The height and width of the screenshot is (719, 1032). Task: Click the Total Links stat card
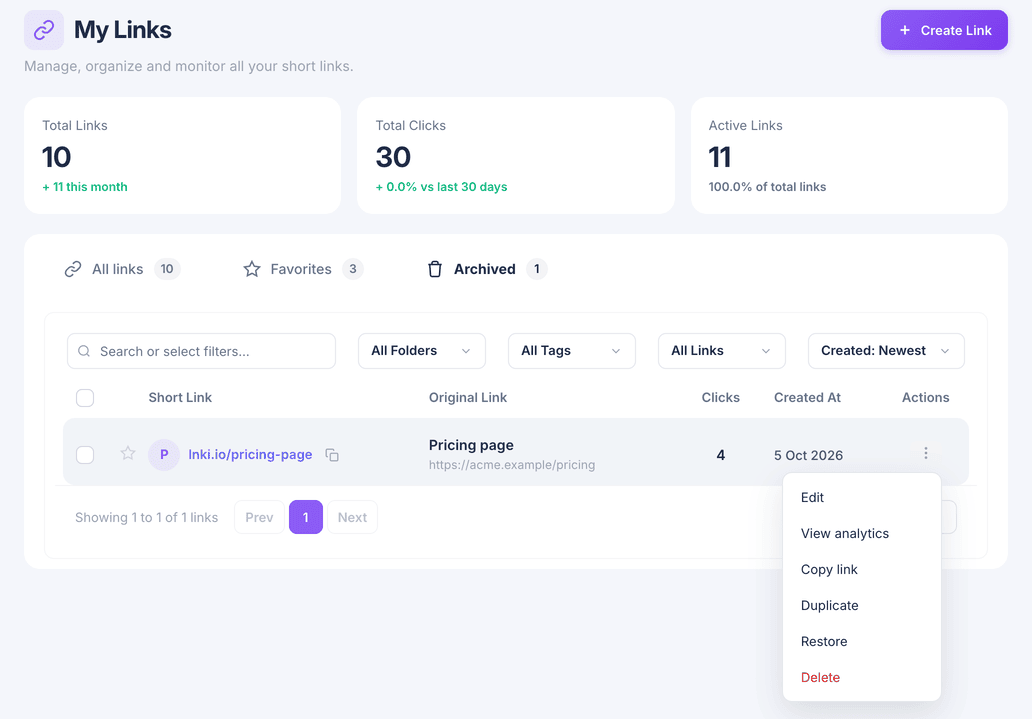click(x=182, y=155)
